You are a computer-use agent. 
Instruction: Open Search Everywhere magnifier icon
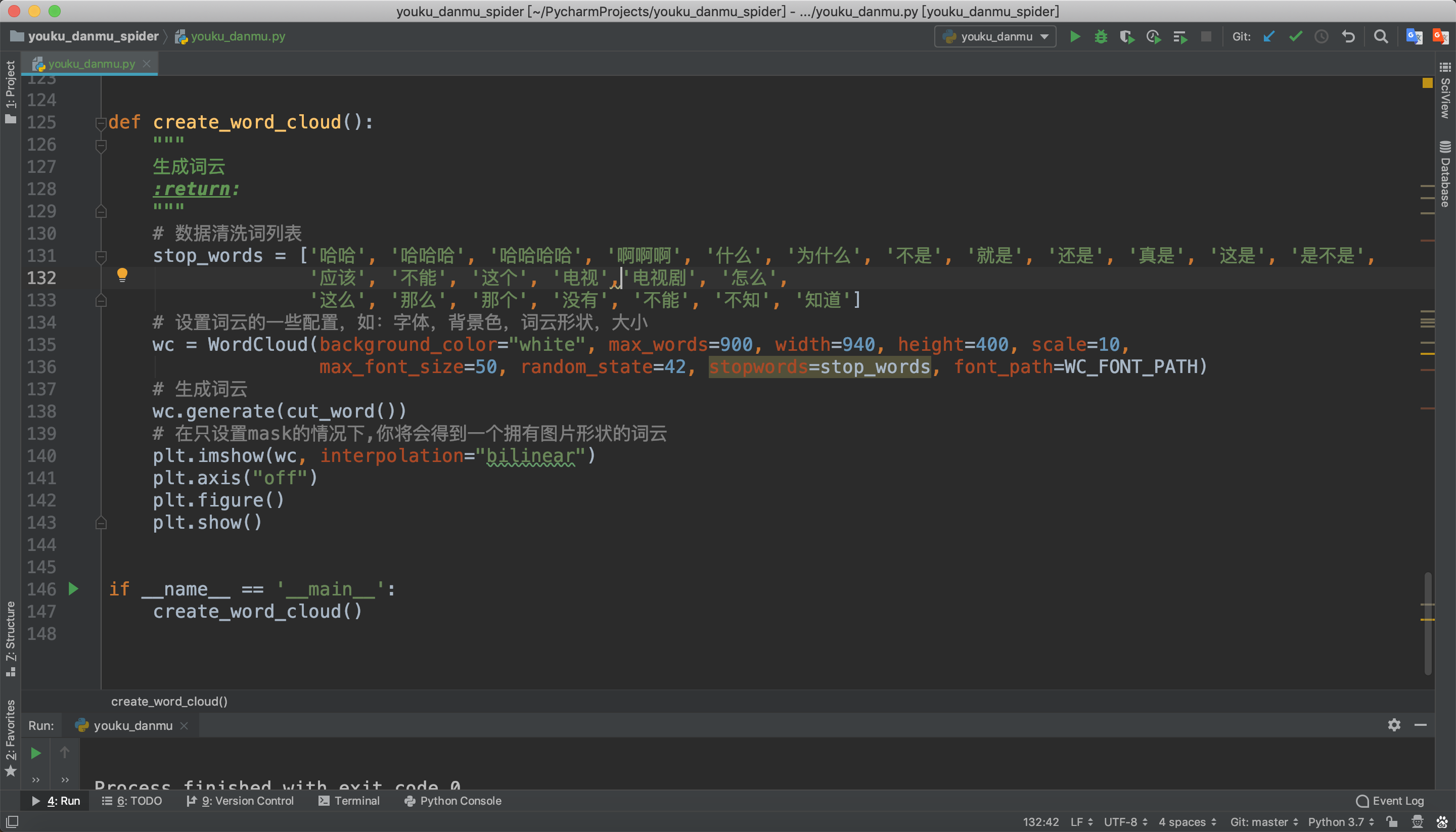1381,36
